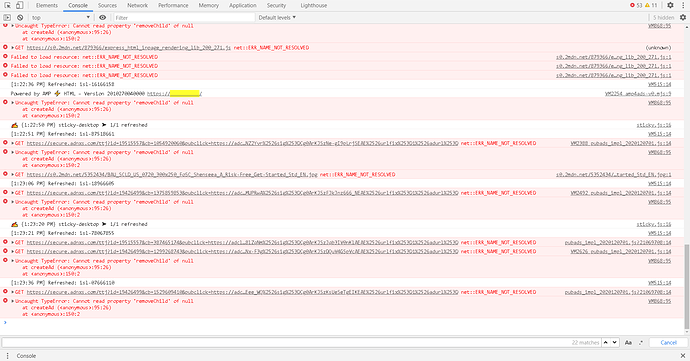690x361 pixels.
Task: Open the Sources tab
Action: pos(107,5)
